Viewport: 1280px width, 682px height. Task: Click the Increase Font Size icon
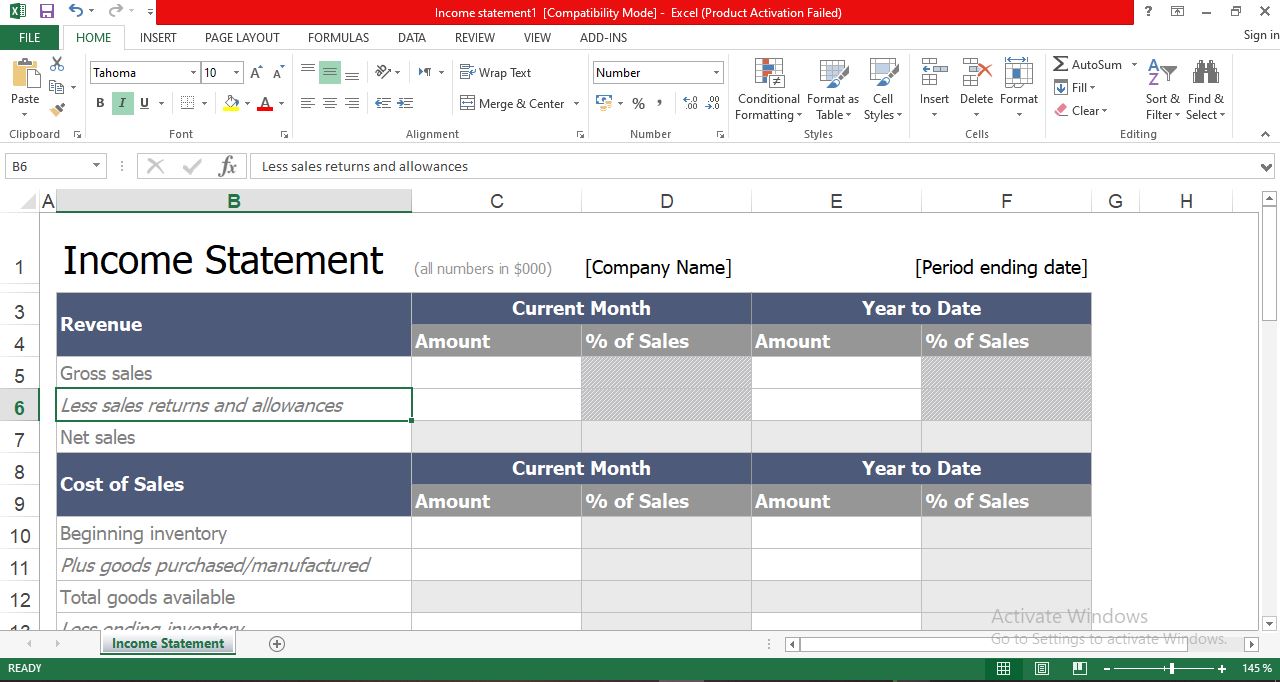[x=256, y=72]
